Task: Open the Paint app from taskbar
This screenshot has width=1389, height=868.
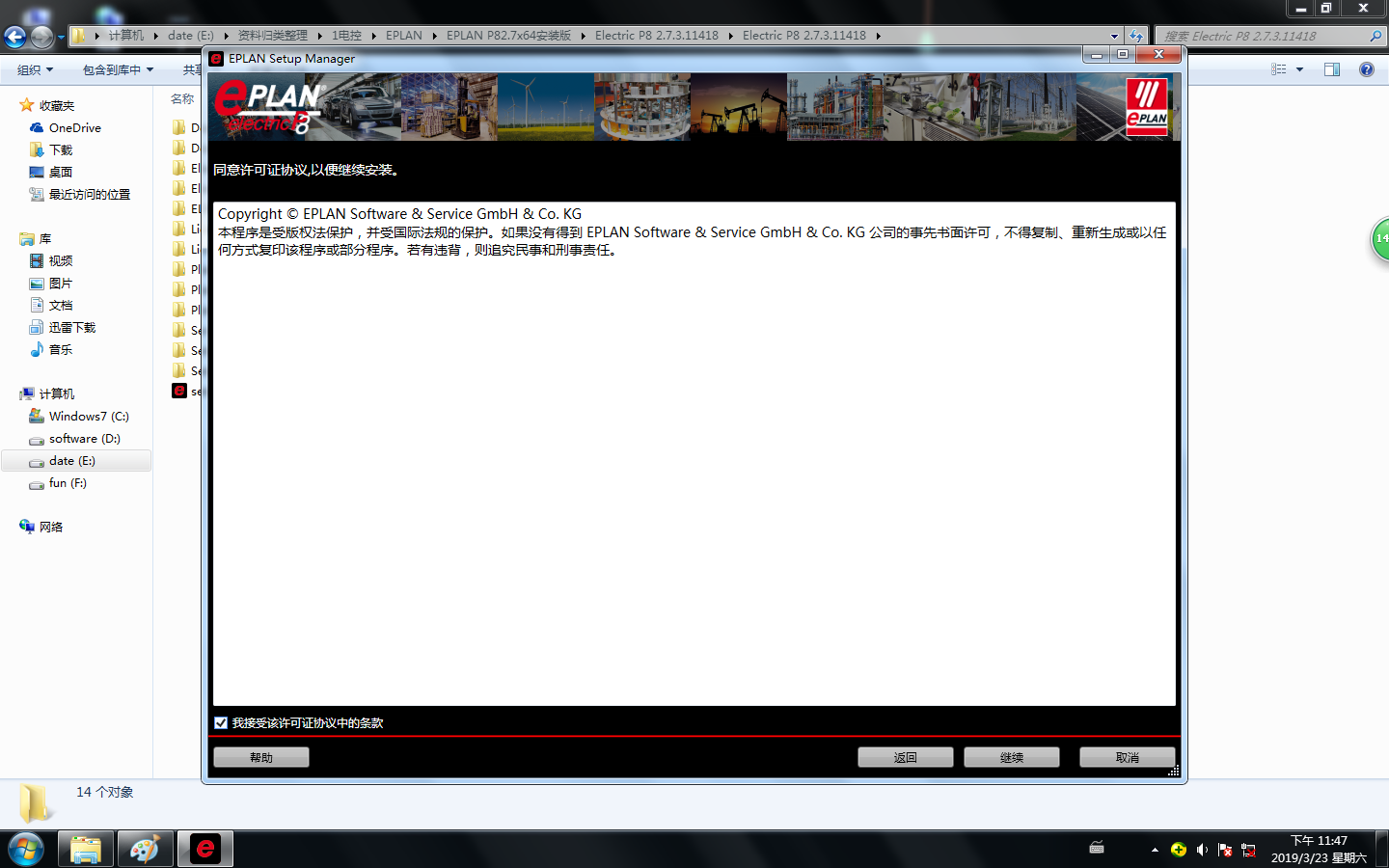Action: [x=145, y=849]
